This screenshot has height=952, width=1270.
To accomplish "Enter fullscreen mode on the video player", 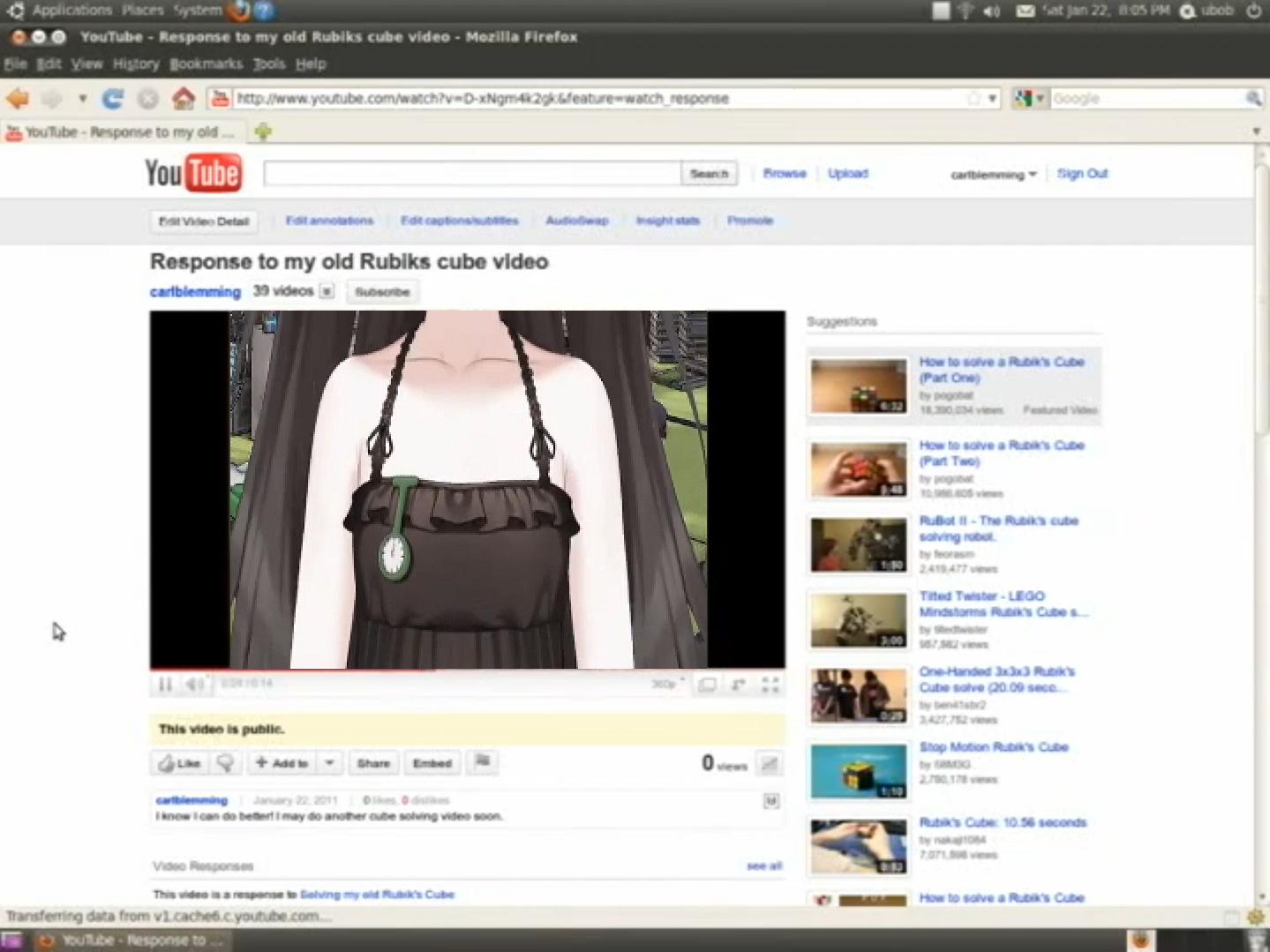I will coord(770,685).
